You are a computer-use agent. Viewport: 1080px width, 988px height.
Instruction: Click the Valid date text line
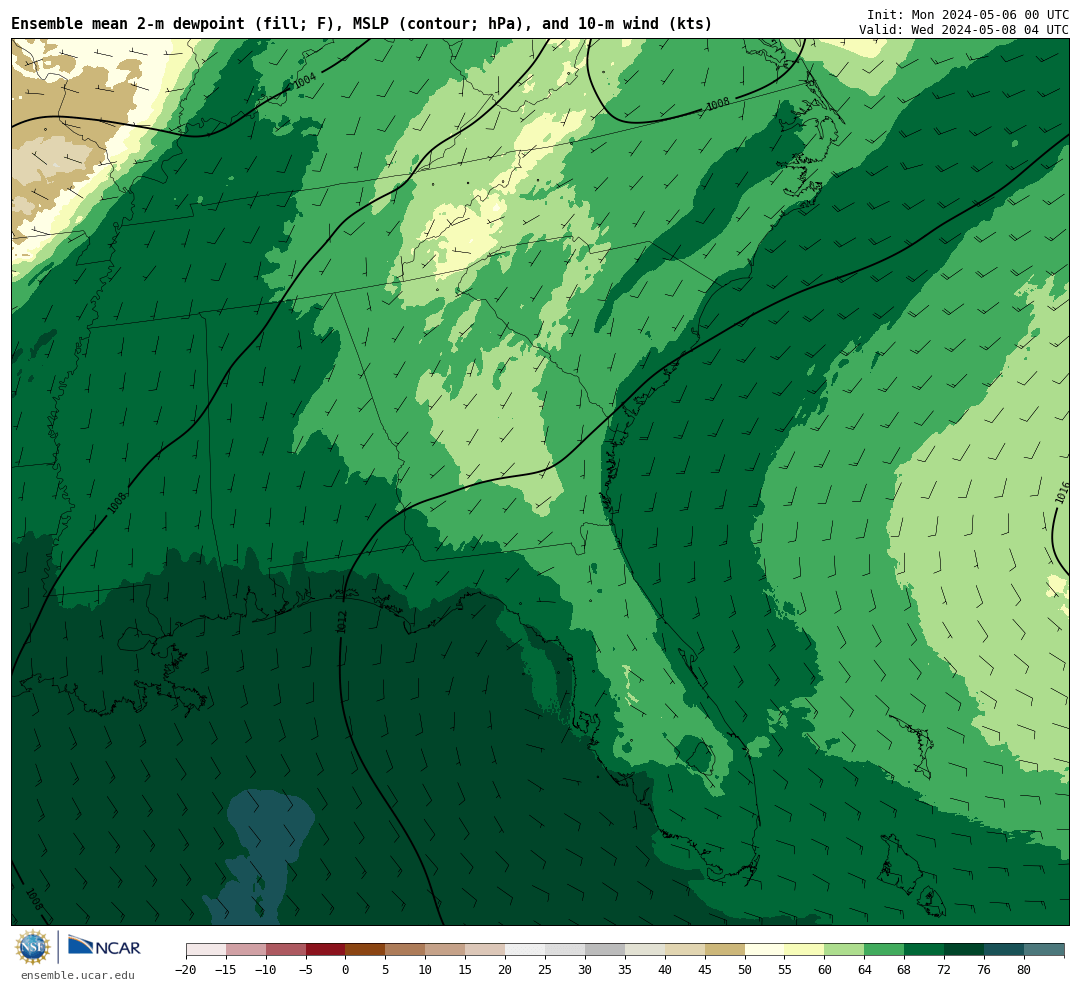click(x=964, y=30)
